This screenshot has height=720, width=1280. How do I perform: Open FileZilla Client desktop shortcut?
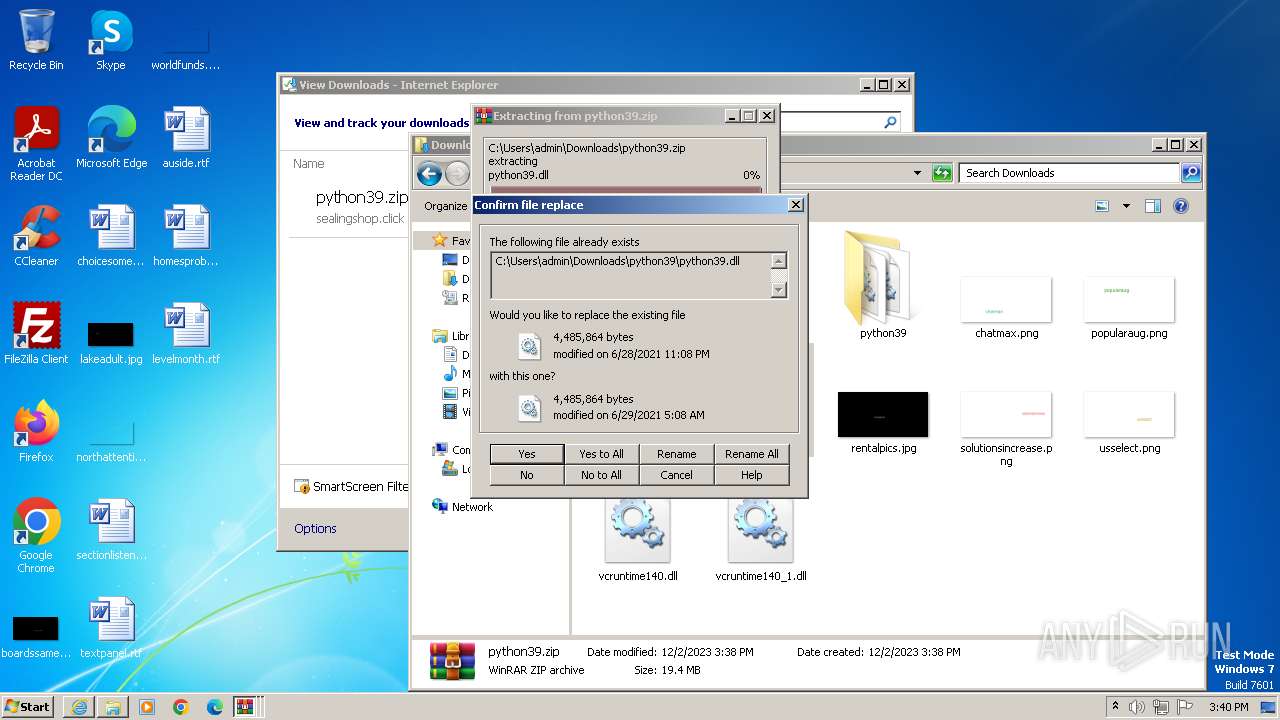pos(36,334)
